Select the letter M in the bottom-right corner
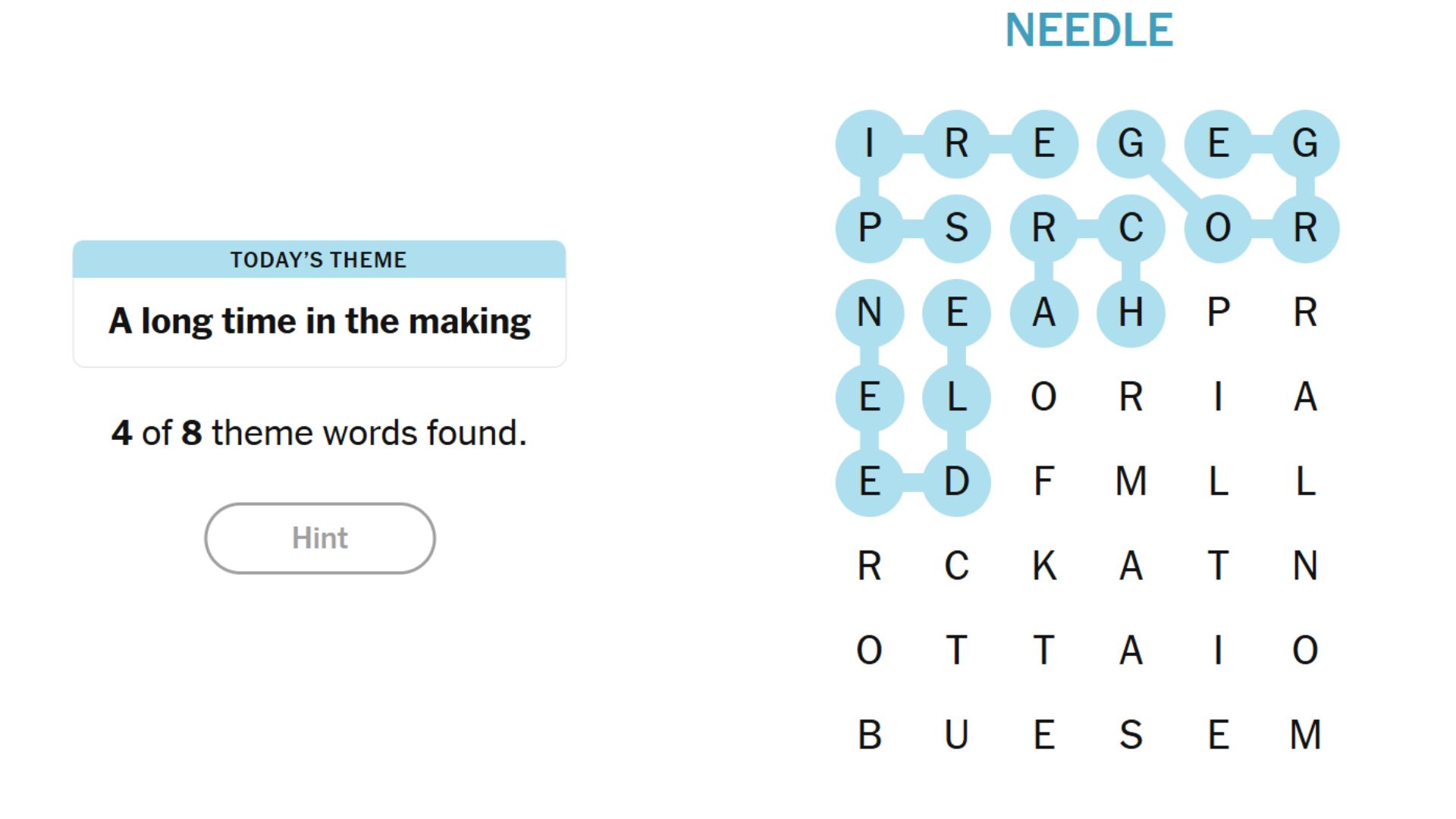Image resolution: width=1456 pixels, height=819 pixels. 1306,733
